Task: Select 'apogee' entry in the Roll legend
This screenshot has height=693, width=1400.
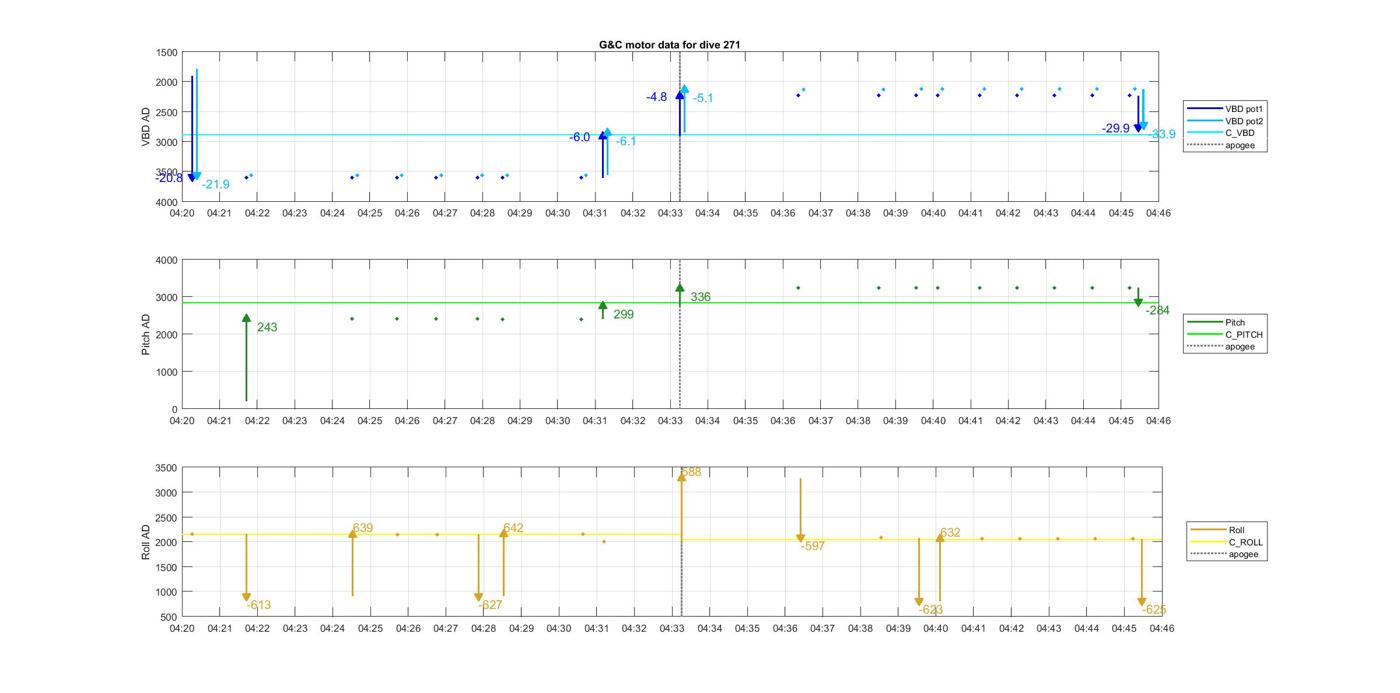Action: [1224, 554]
